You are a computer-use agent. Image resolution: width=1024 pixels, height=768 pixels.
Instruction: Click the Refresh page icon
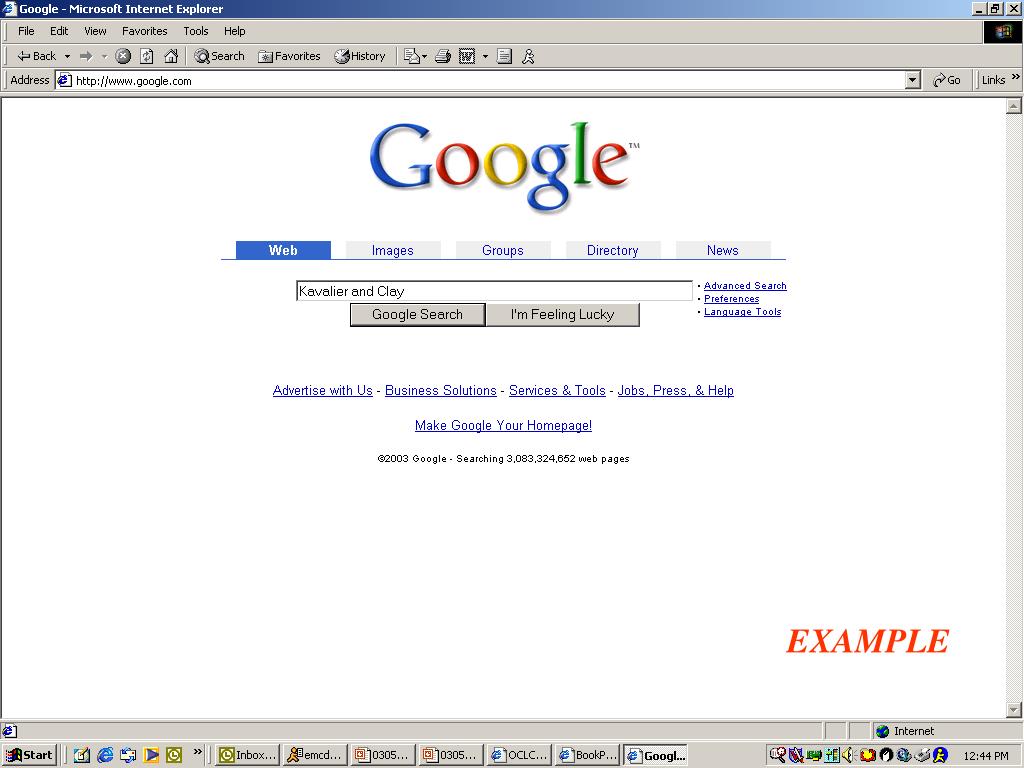tap(147, 56)
